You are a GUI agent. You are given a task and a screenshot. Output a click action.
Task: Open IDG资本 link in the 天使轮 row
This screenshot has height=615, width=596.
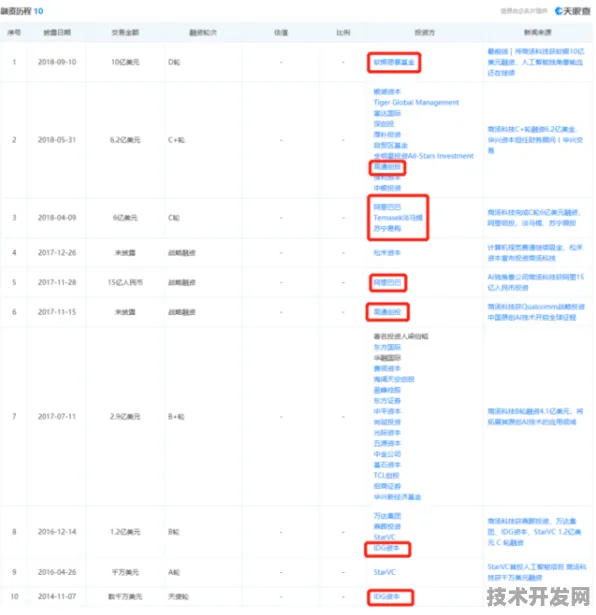click(x=386, y=597)
